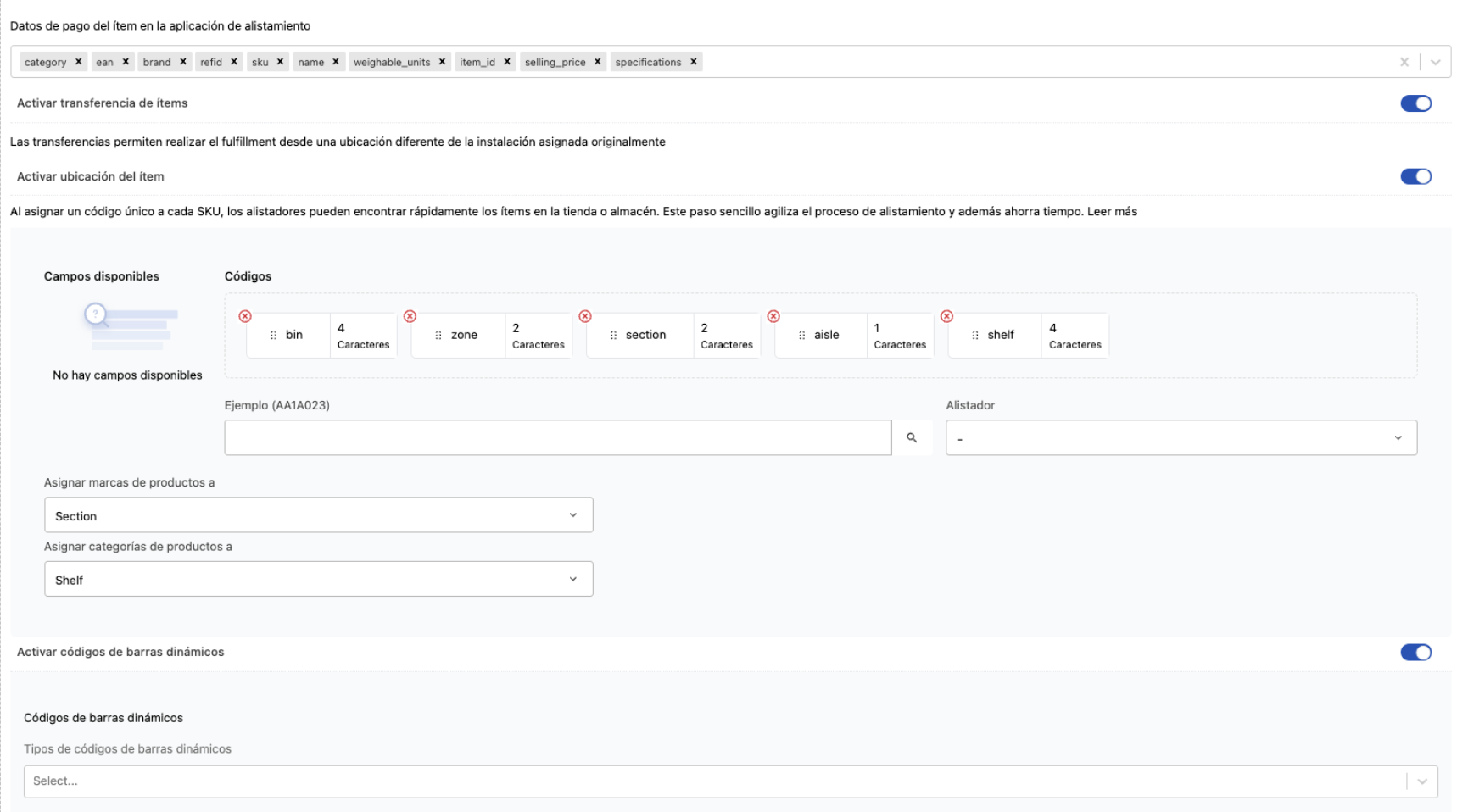Open the "Asignar categorías de productos a" dropdown

pos(319,579)
